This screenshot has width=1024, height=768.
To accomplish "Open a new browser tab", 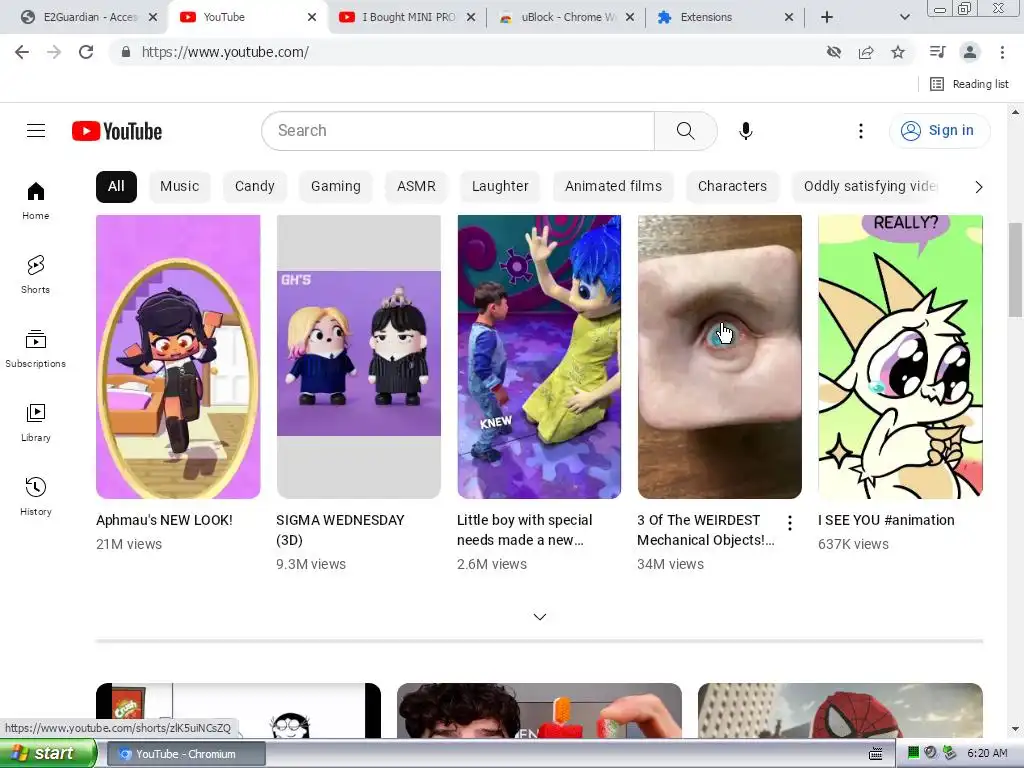I will point(827,17).
